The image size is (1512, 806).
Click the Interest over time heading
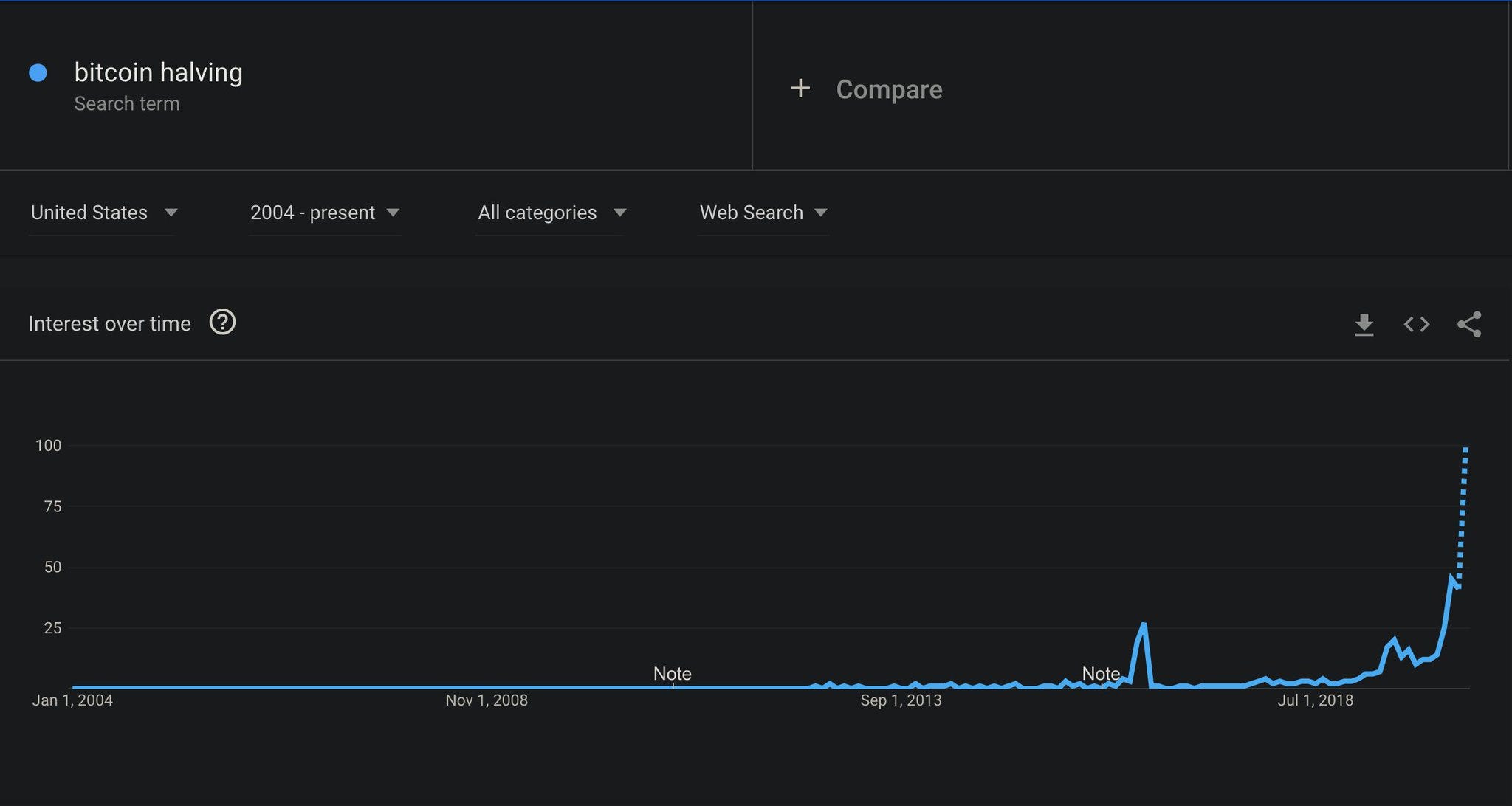109,324
